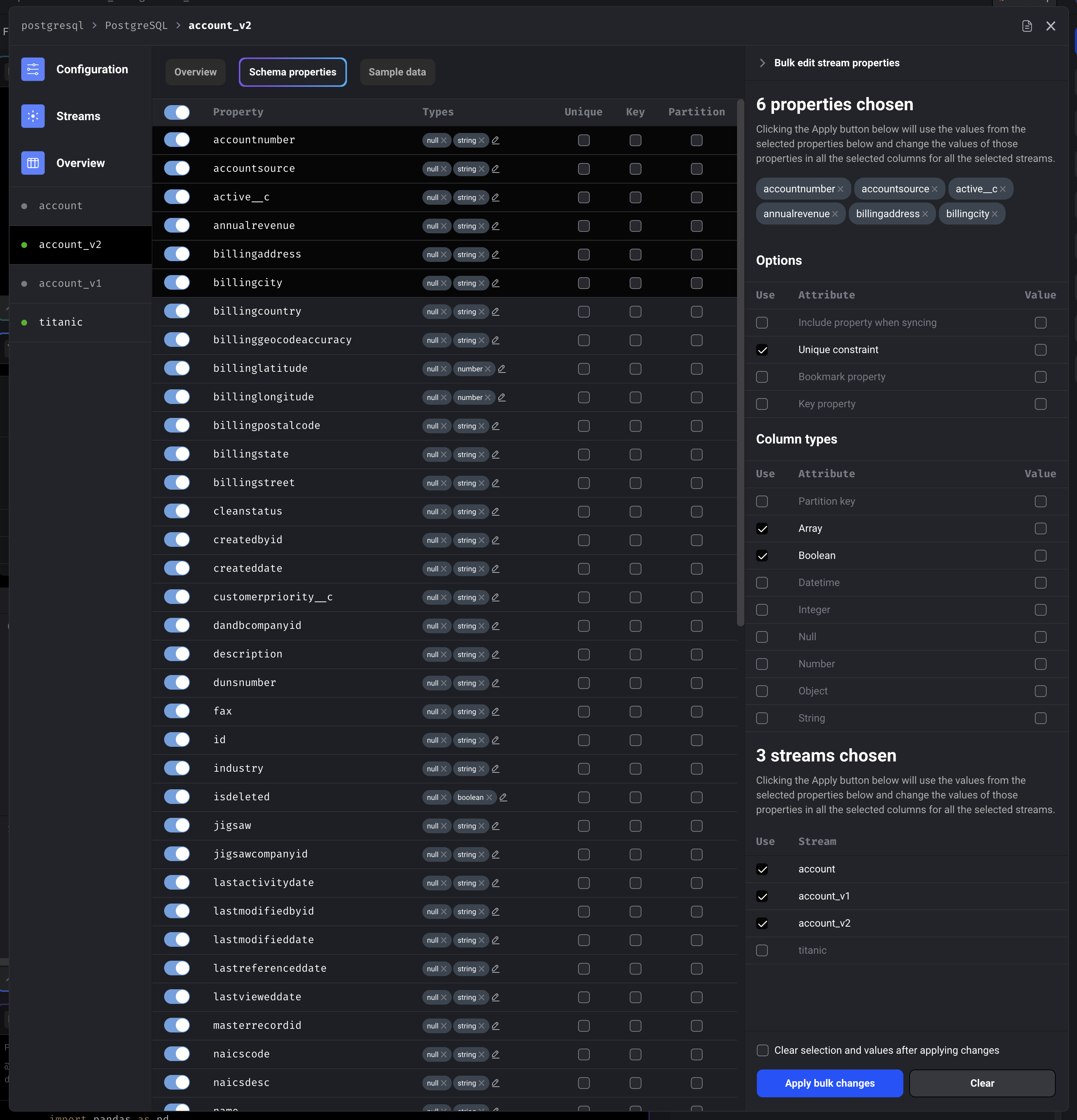The width and height of the screenshot is (1077, 1120).
Task: Open the Configuration sliders icon
Action: (x=33, y=69)
